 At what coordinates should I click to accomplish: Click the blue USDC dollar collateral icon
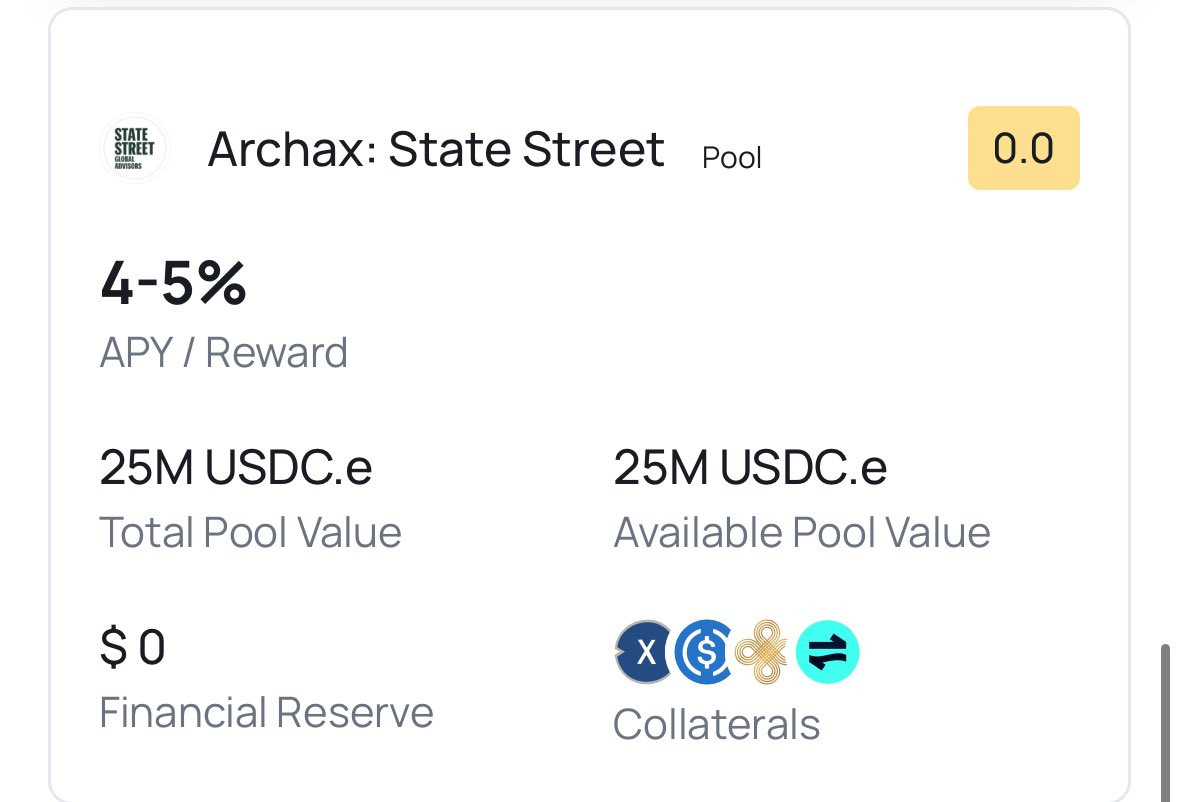(704, 652)
